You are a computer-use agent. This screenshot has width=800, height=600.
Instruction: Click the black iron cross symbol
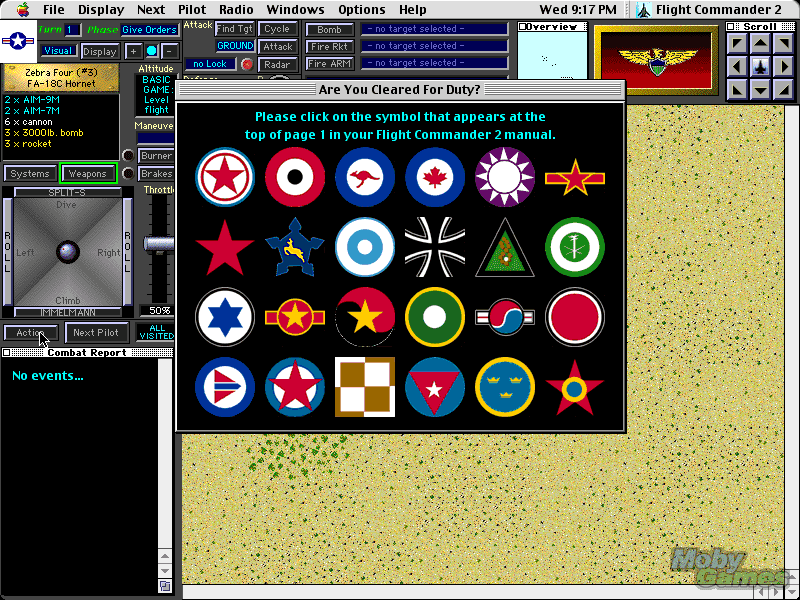point(435,247)
